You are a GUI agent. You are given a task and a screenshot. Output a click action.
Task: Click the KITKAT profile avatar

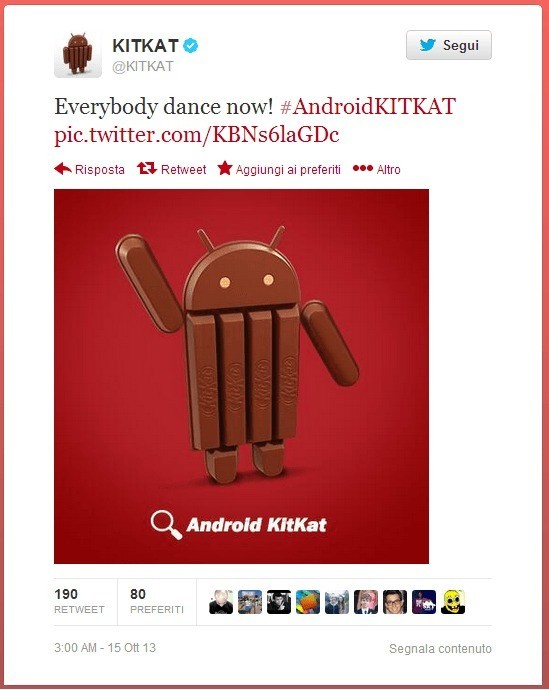[x=78, y=54]
